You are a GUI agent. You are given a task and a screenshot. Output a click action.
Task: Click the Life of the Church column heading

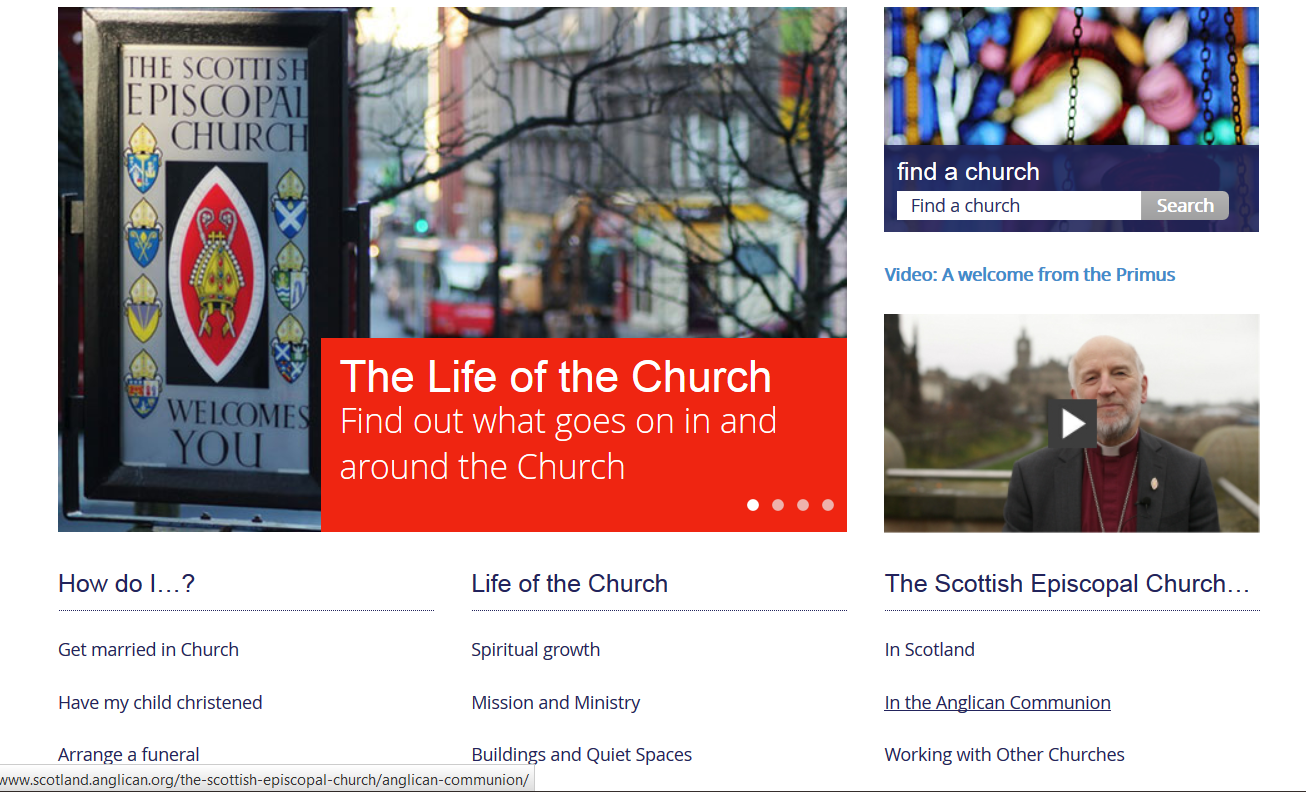click(570, 584)
